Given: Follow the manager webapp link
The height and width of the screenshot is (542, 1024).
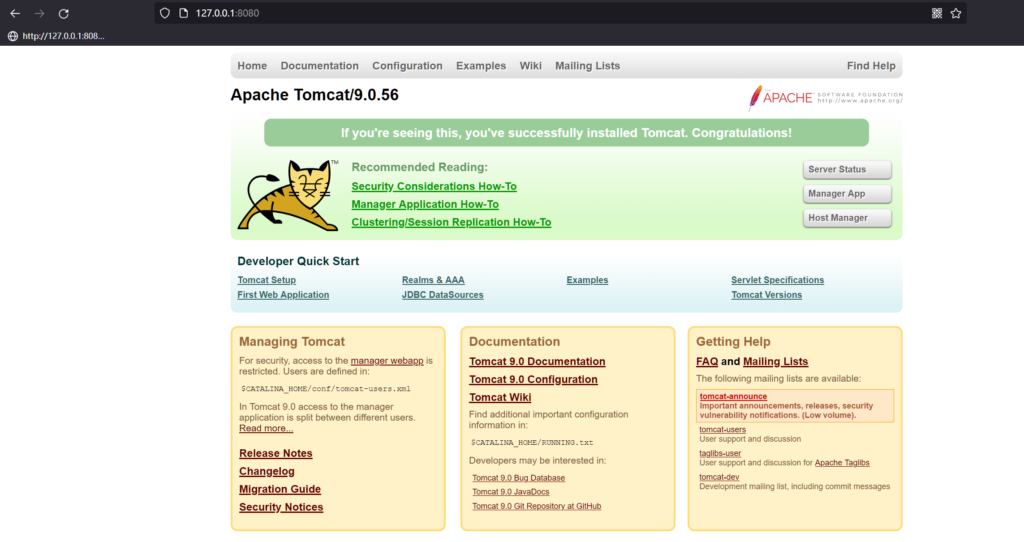Looking at the screenshot, I should point(387,360).
